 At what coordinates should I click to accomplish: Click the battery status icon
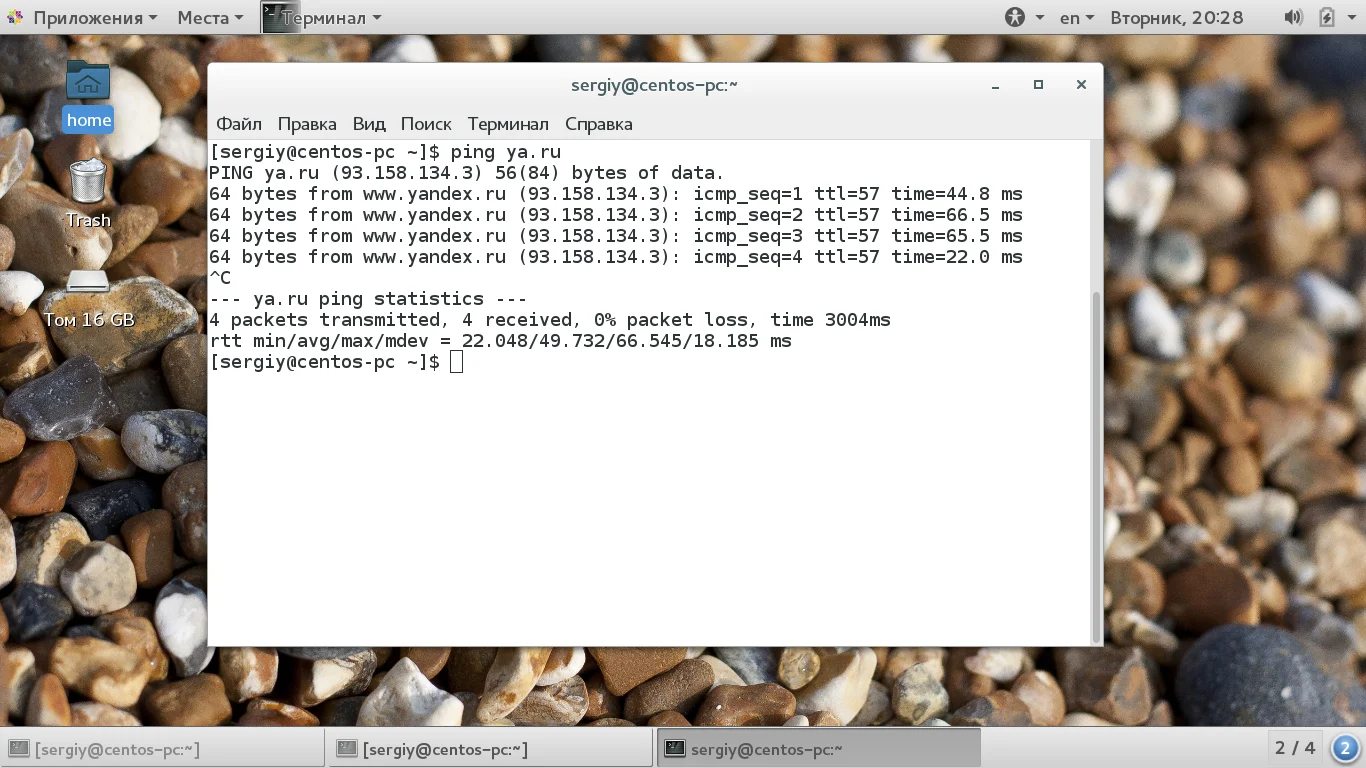1327,18
